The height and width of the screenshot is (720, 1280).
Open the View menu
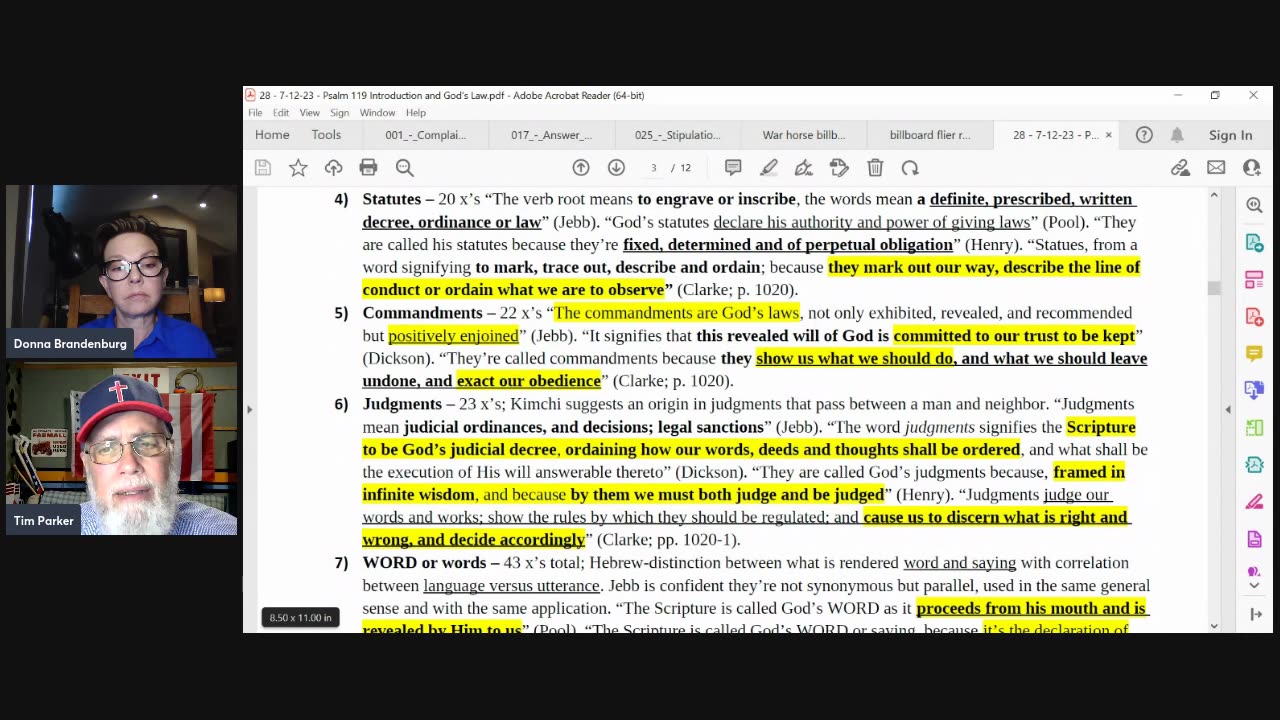click(x=310, y=113)
